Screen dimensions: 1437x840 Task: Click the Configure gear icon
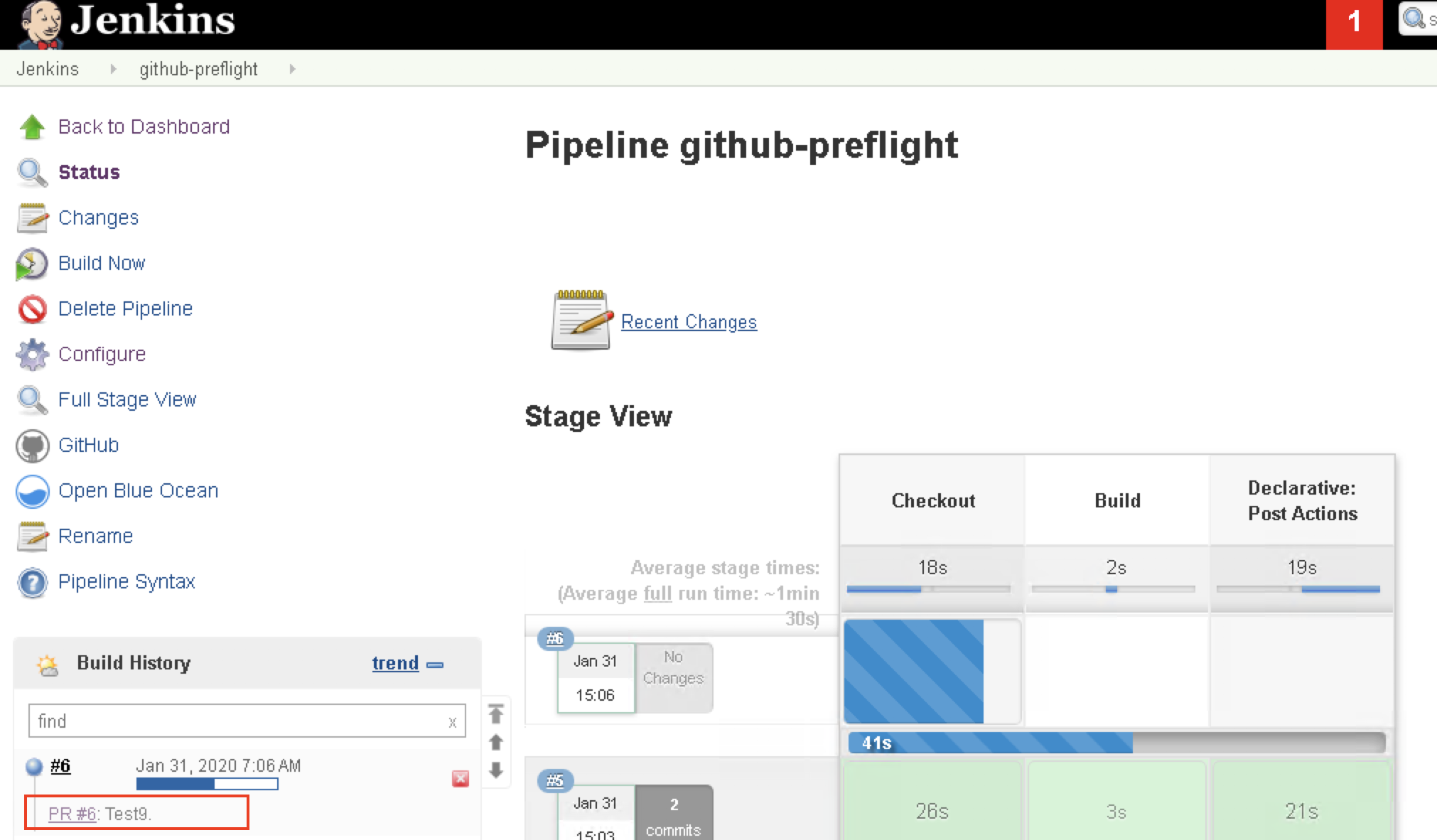(x=32, y=355)
